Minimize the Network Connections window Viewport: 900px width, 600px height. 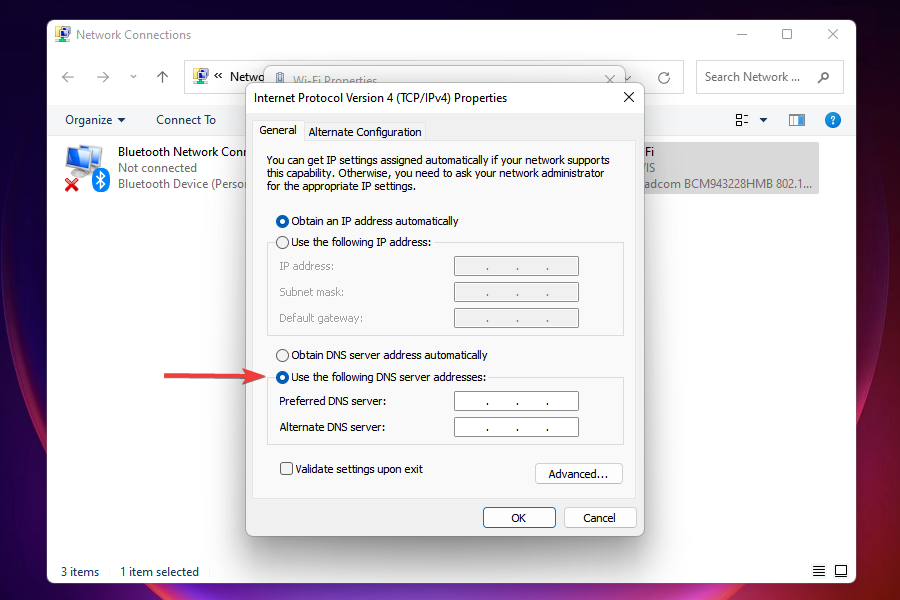[742, 34]
